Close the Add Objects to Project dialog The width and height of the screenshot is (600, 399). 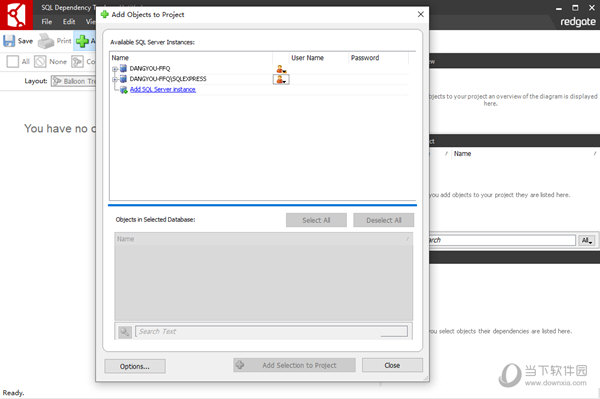click(x=421, y=14)
